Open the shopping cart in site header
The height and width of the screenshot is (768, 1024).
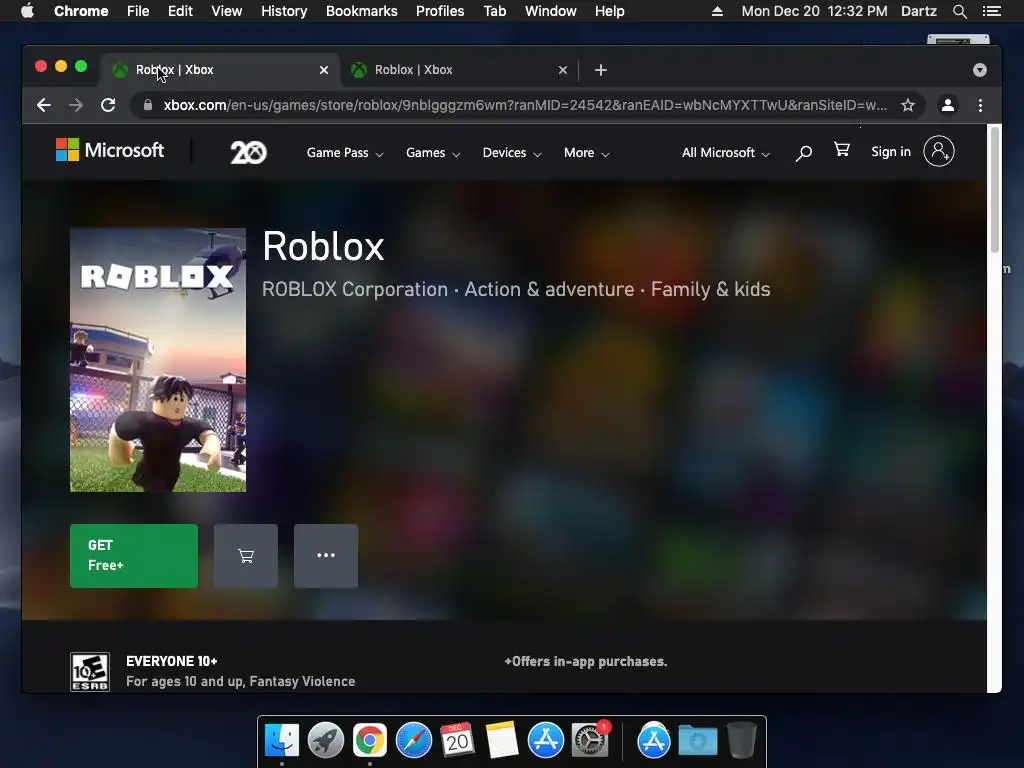point(842,150)
